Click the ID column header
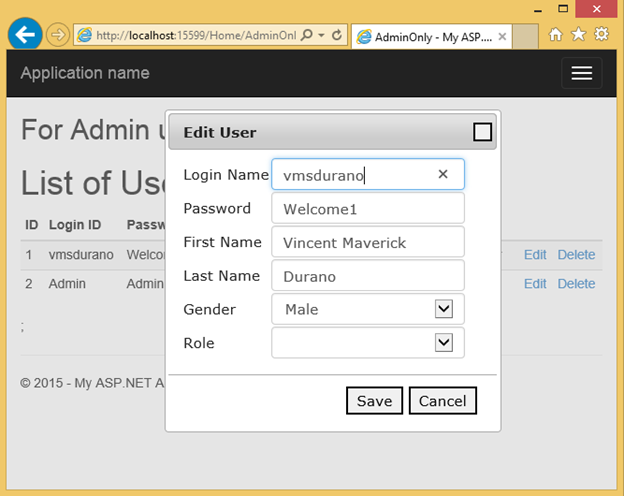The width and height of the screenshot is (624, 496). (x=31, y=225)
